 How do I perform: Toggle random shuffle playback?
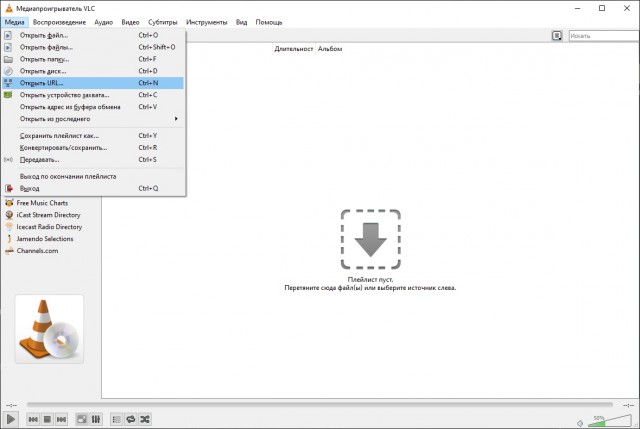point(145,418)
